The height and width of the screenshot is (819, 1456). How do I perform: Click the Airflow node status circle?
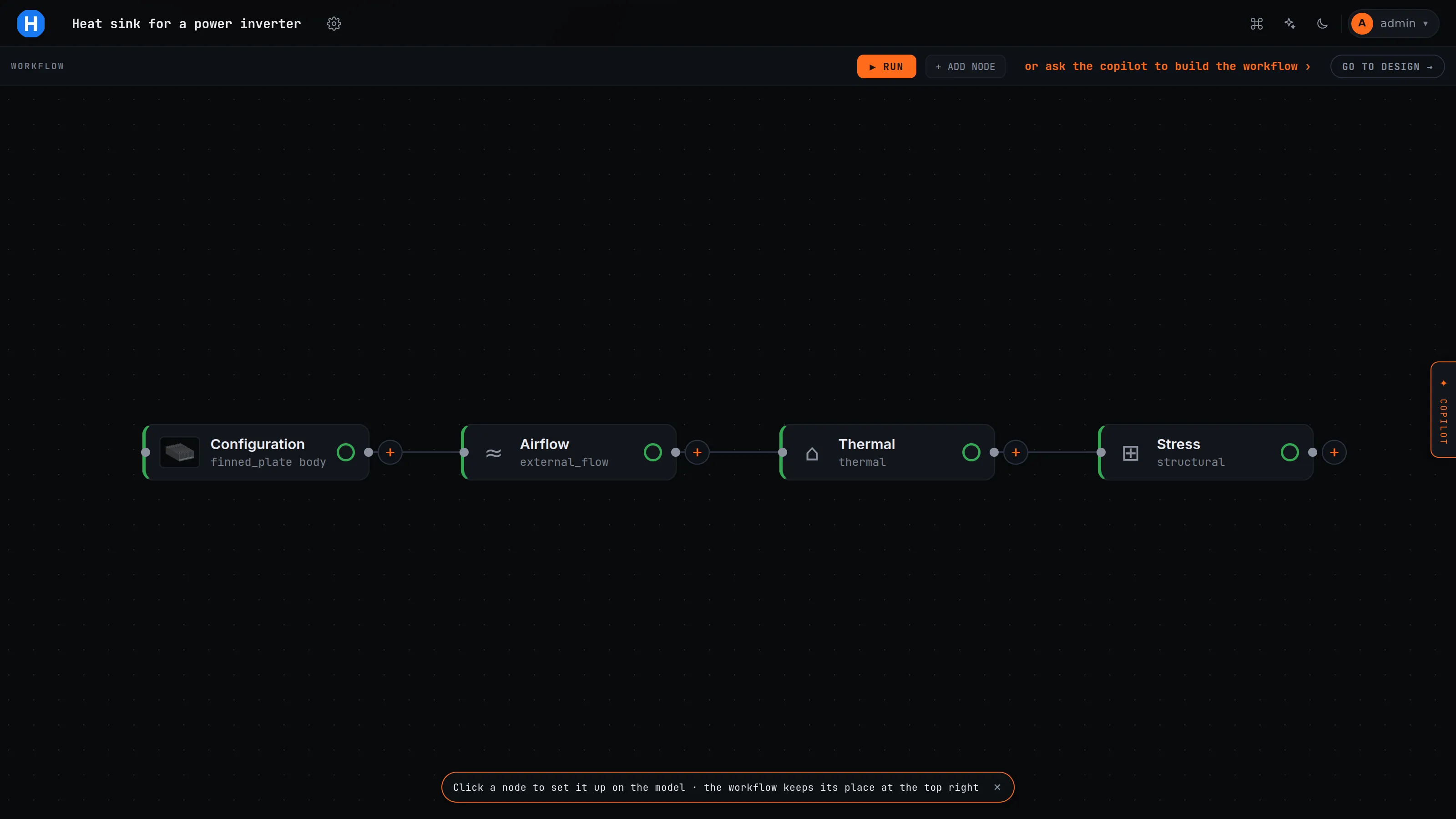tap(653, 452)
